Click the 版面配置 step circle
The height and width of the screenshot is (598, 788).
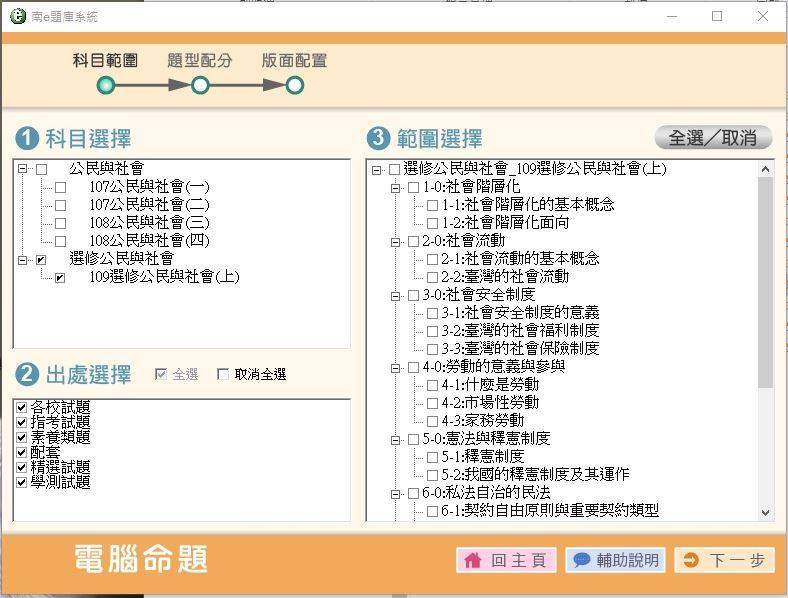click(294, 85)
